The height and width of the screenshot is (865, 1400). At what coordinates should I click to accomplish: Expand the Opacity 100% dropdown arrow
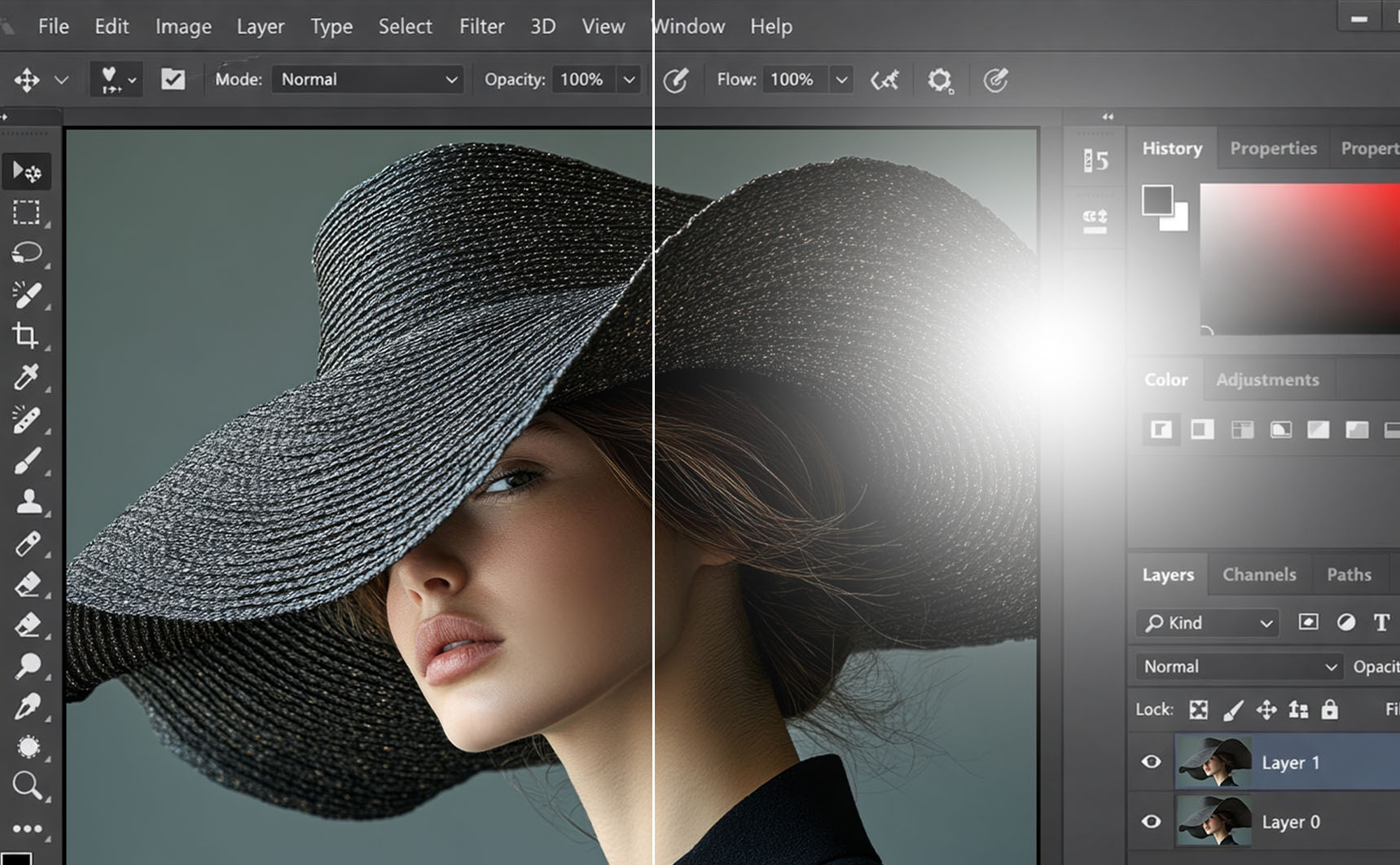point(629,80)
